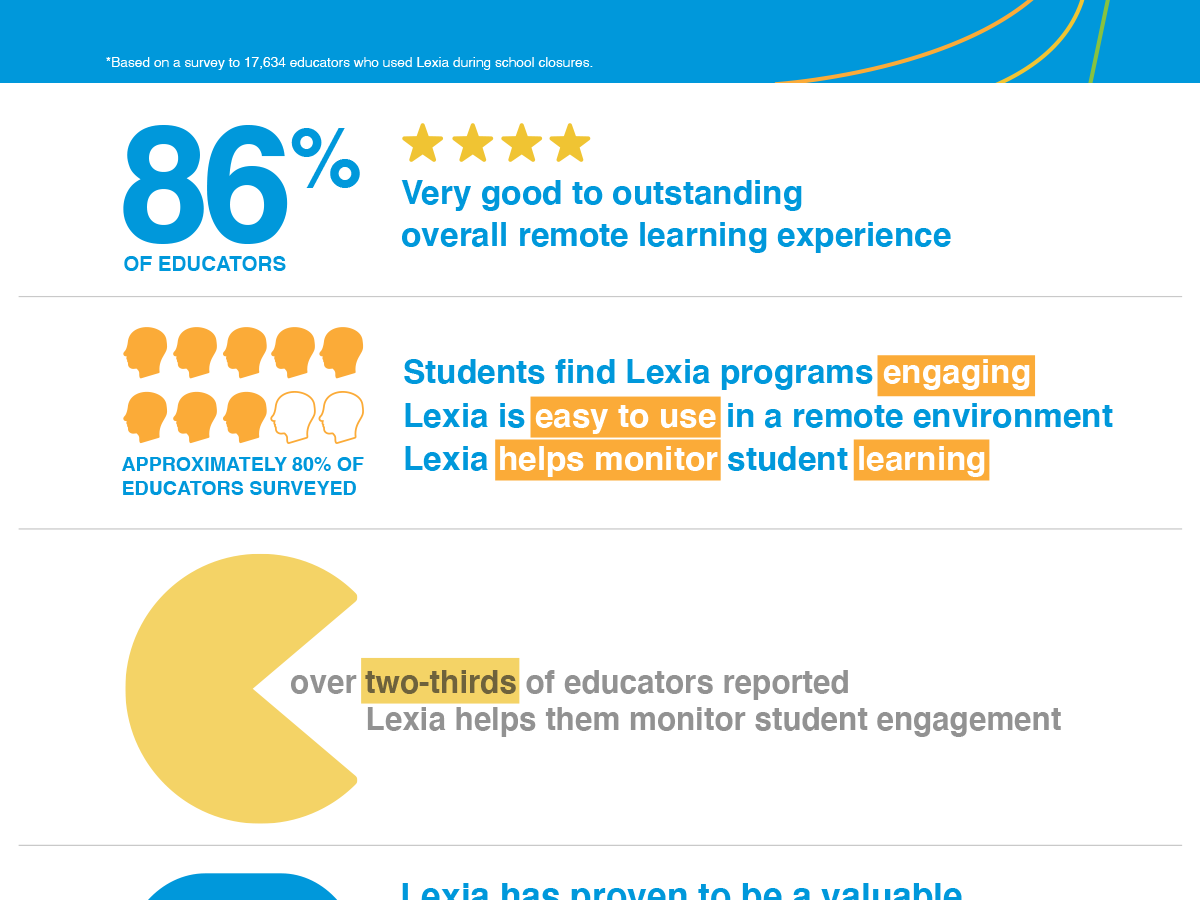
Task: Click the partial blue shape at bottom
Action: [245, 886]
